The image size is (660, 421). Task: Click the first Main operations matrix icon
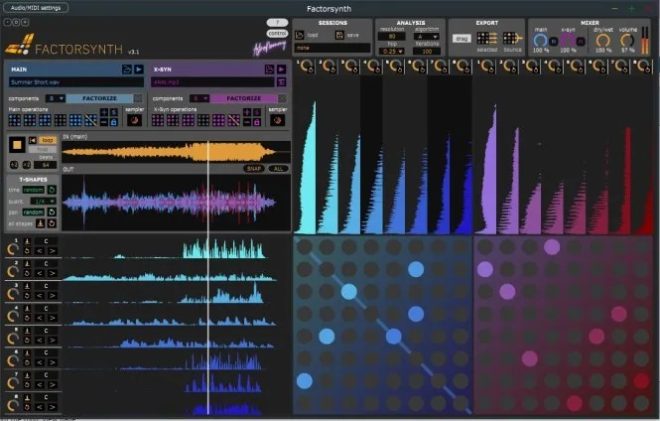(15, 120)
